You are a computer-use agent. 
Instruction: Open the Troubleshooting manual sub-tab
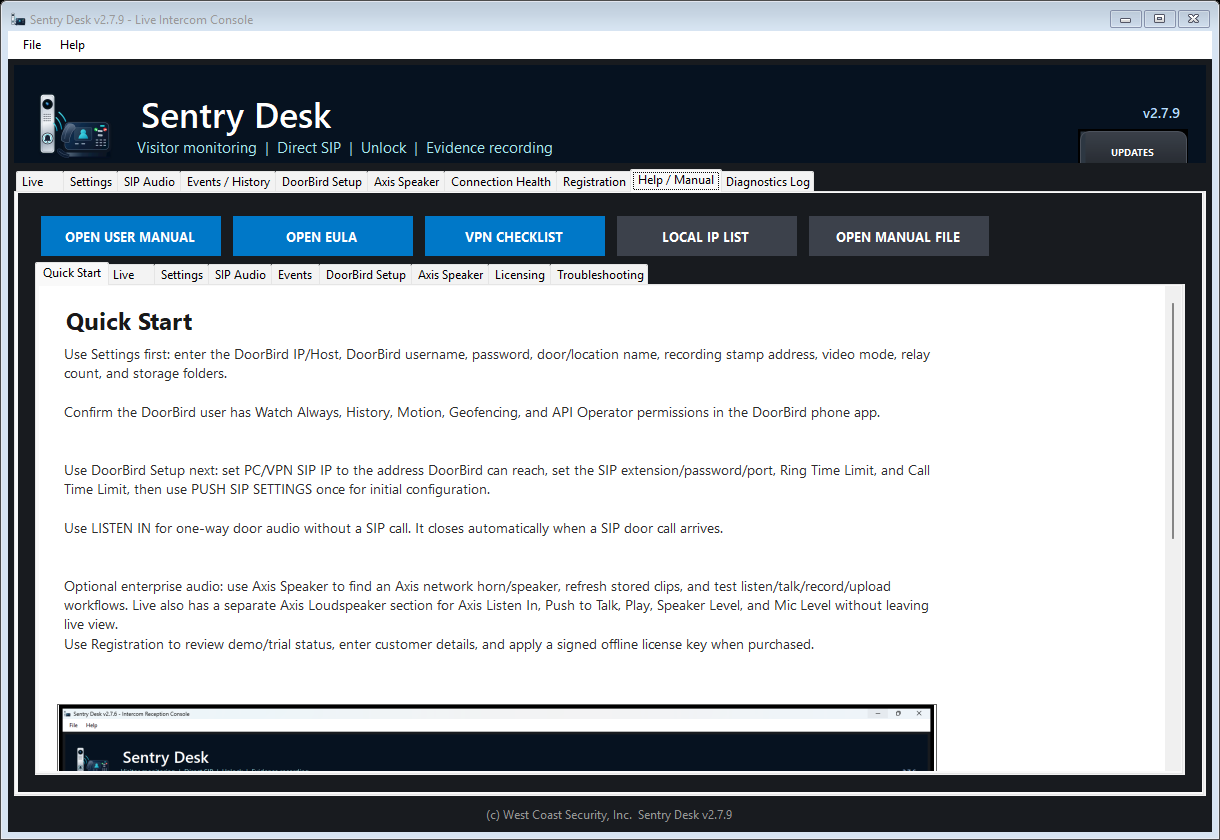(600, 275)
